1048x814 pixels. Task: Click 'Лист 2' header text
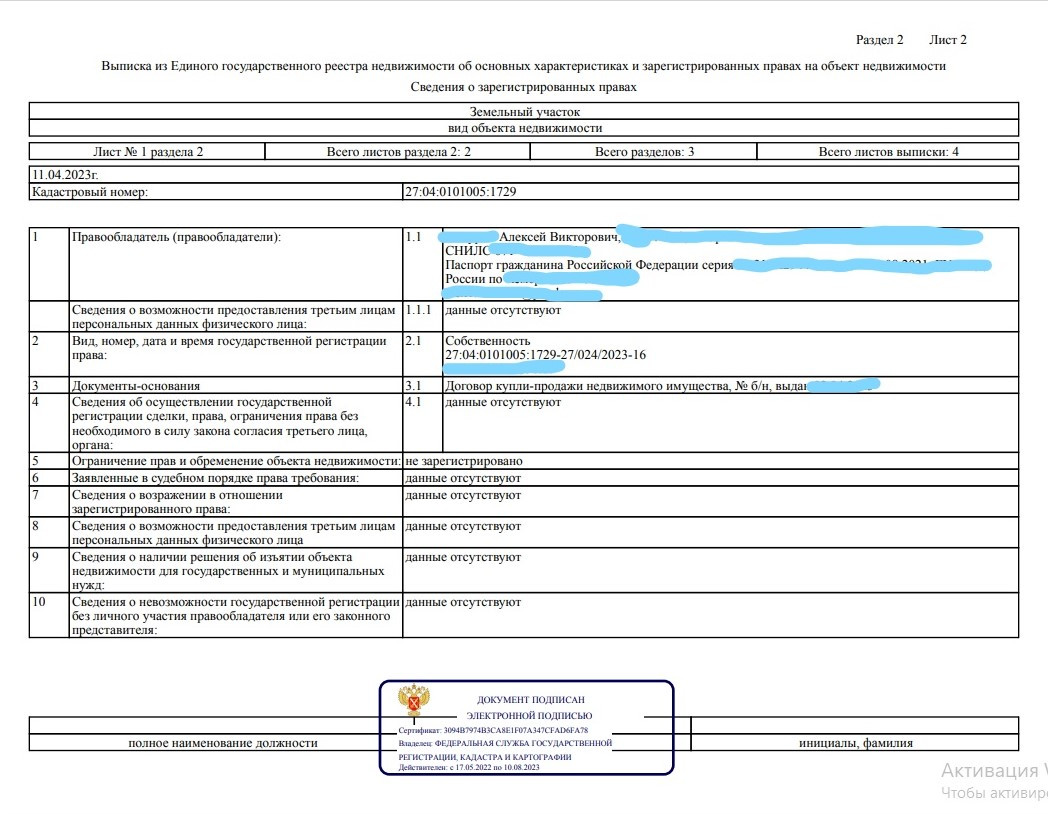[x=948, y=39]
